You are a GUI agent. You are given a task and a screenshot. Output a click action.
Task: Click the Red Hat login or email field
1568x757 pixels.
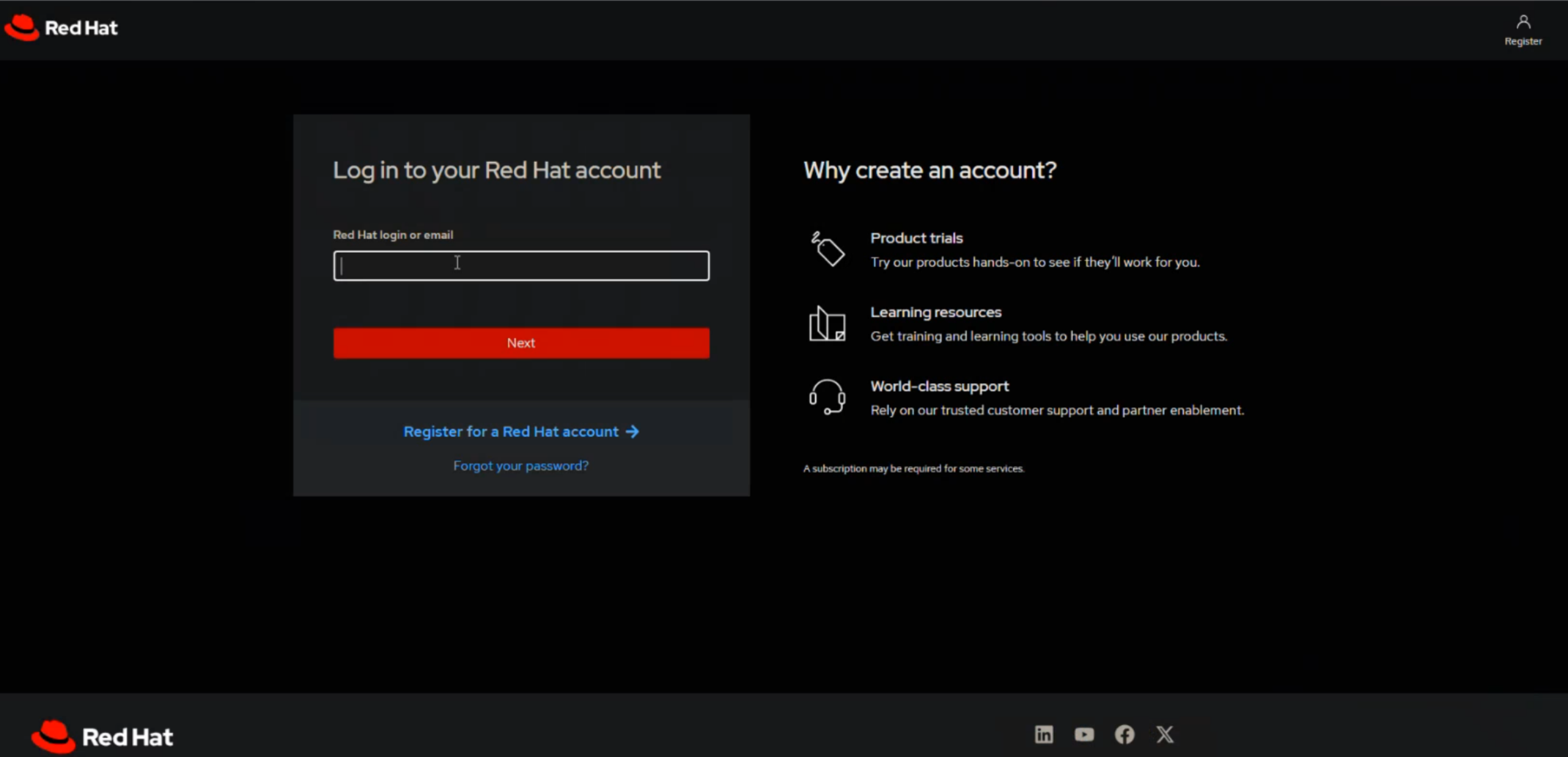click(521, 266)
